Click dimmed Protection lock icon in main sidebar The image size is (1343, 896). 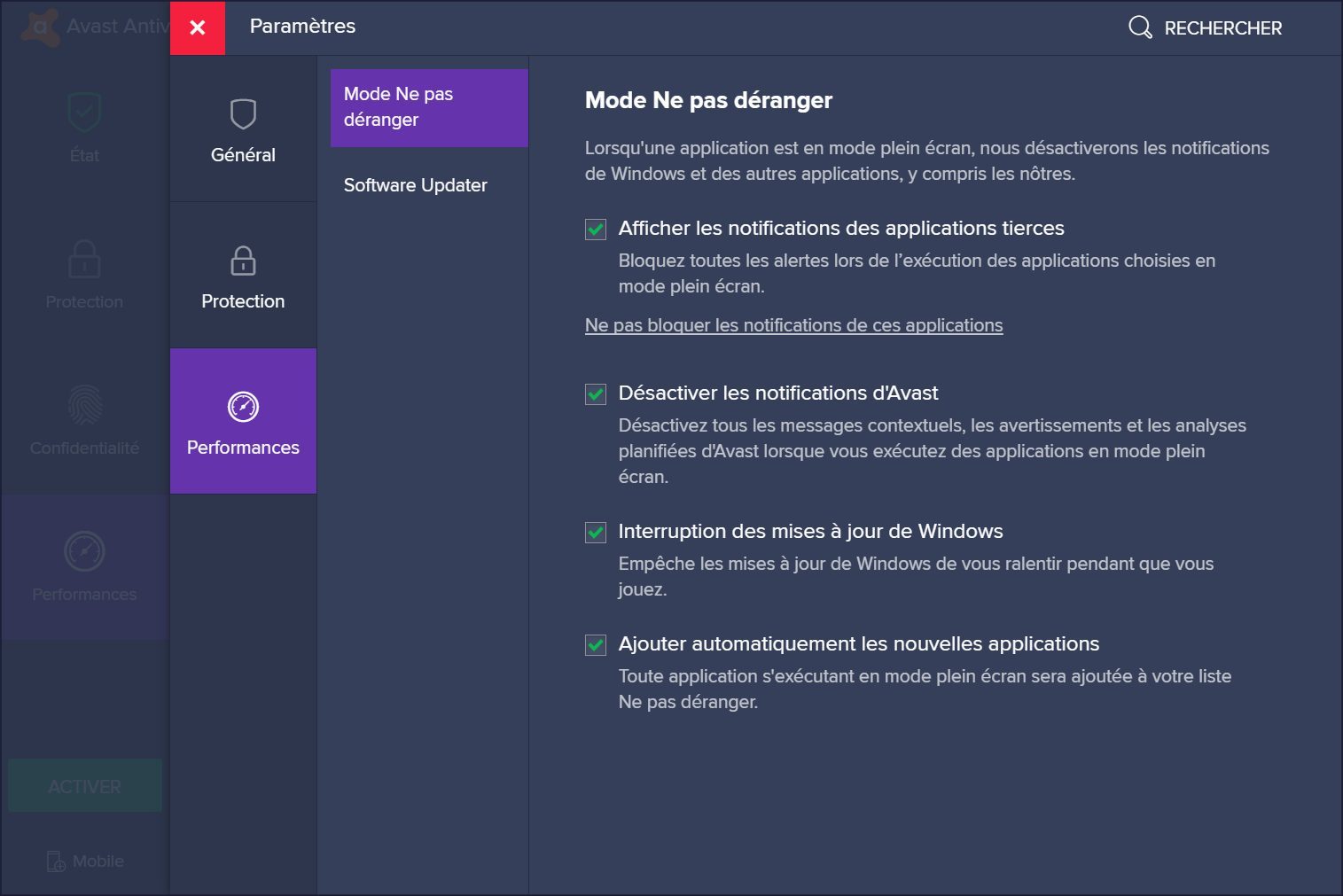[x=84, y=260]
